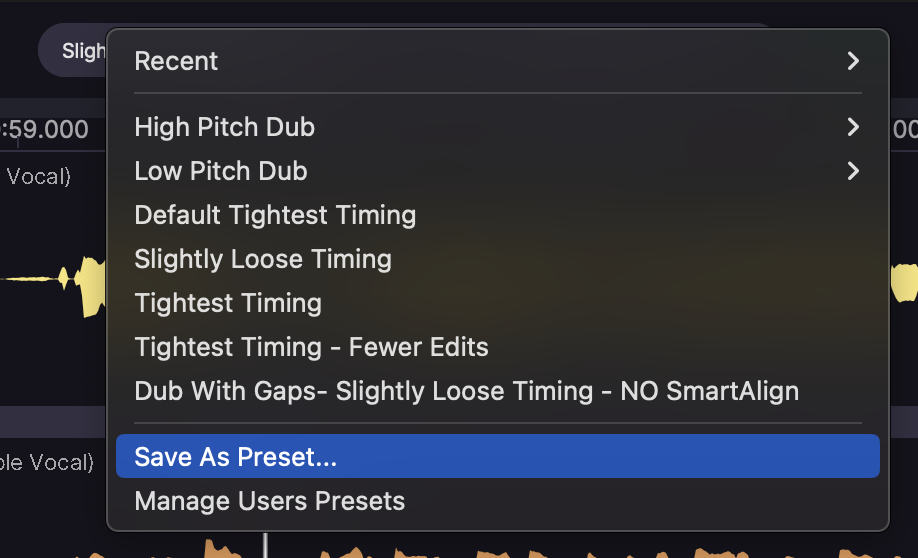Click the white playhead line at the bottom
The width and height of the screenshot is (918, 558).
coord(265,546)
